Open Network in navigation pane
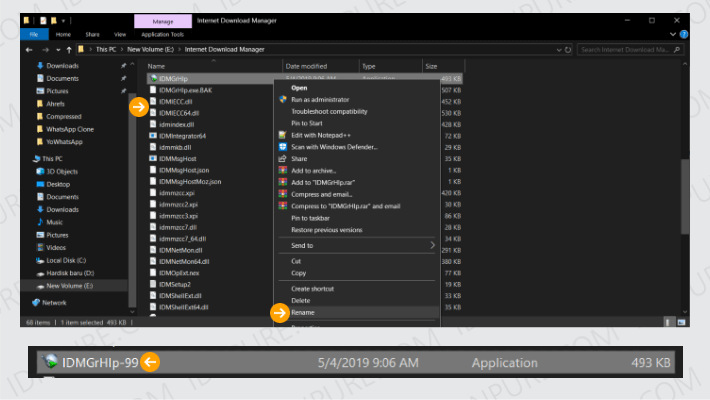The image size is (710, 400). [54, 303]
